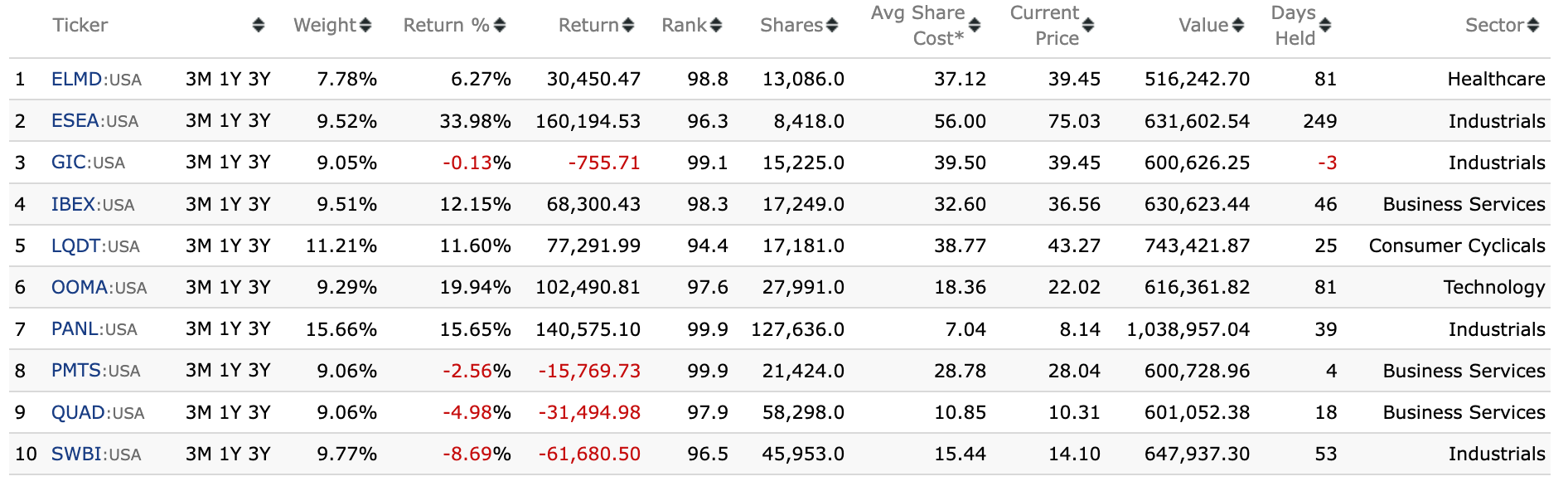Show 3Y chart for ELMD
This screenshot has height=491, width=1568.
259,80
